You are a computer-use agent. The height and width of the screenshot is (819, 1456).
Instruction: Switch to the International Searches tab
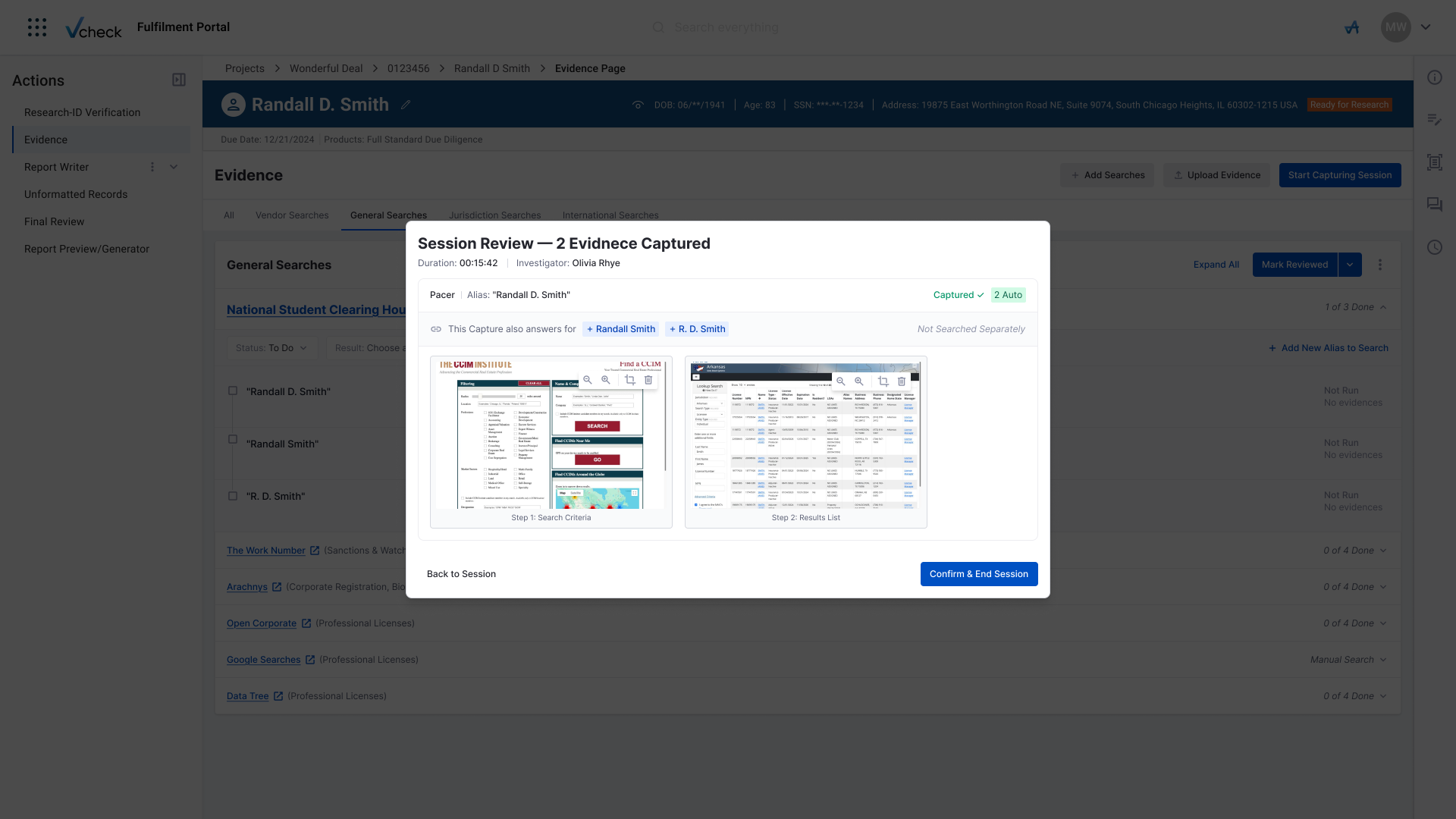(x=610, y=215)
